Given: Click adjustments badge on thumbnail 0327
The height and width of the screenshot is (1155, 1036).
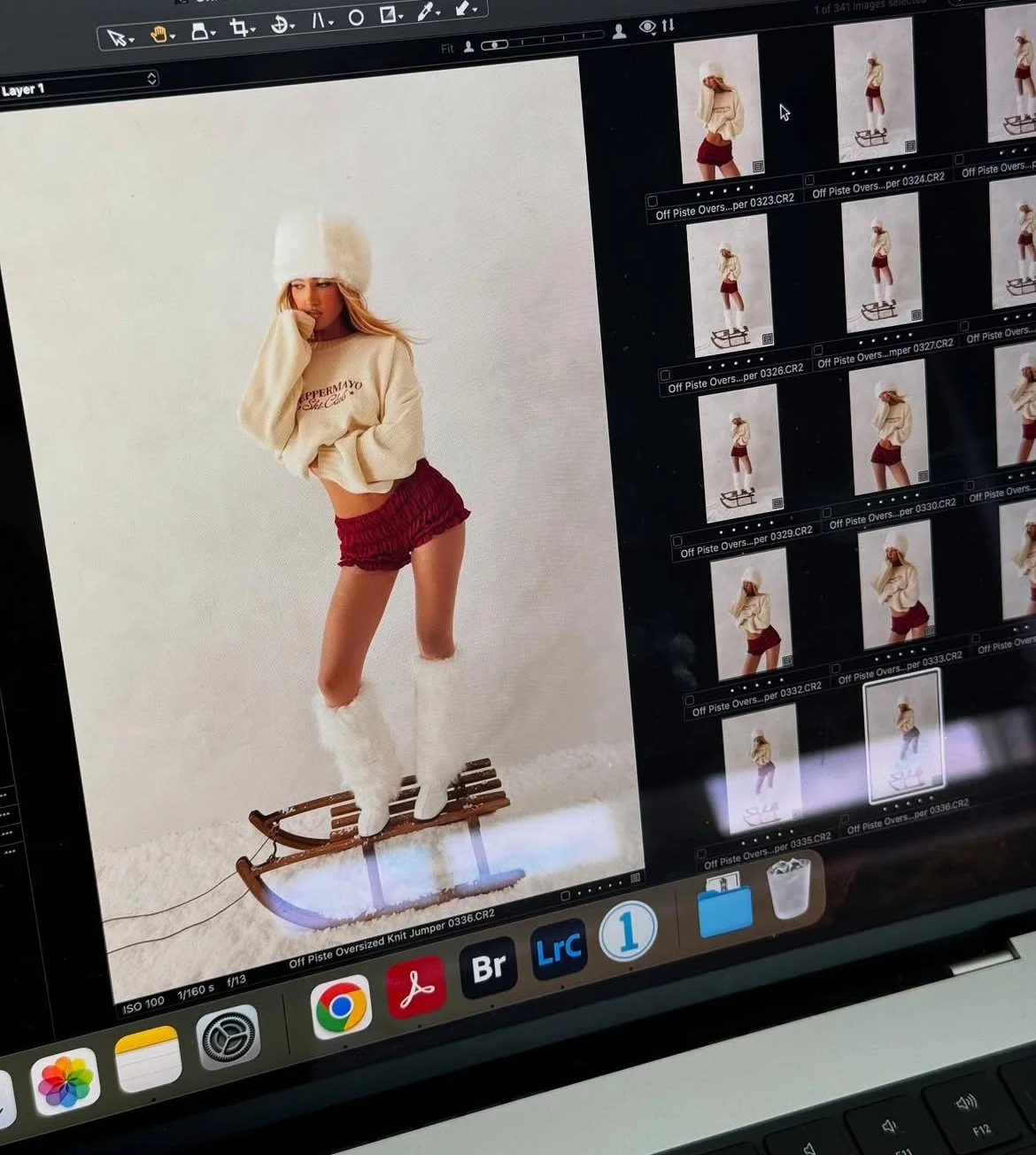Looking at the screenshot, I should click(916, 315).
